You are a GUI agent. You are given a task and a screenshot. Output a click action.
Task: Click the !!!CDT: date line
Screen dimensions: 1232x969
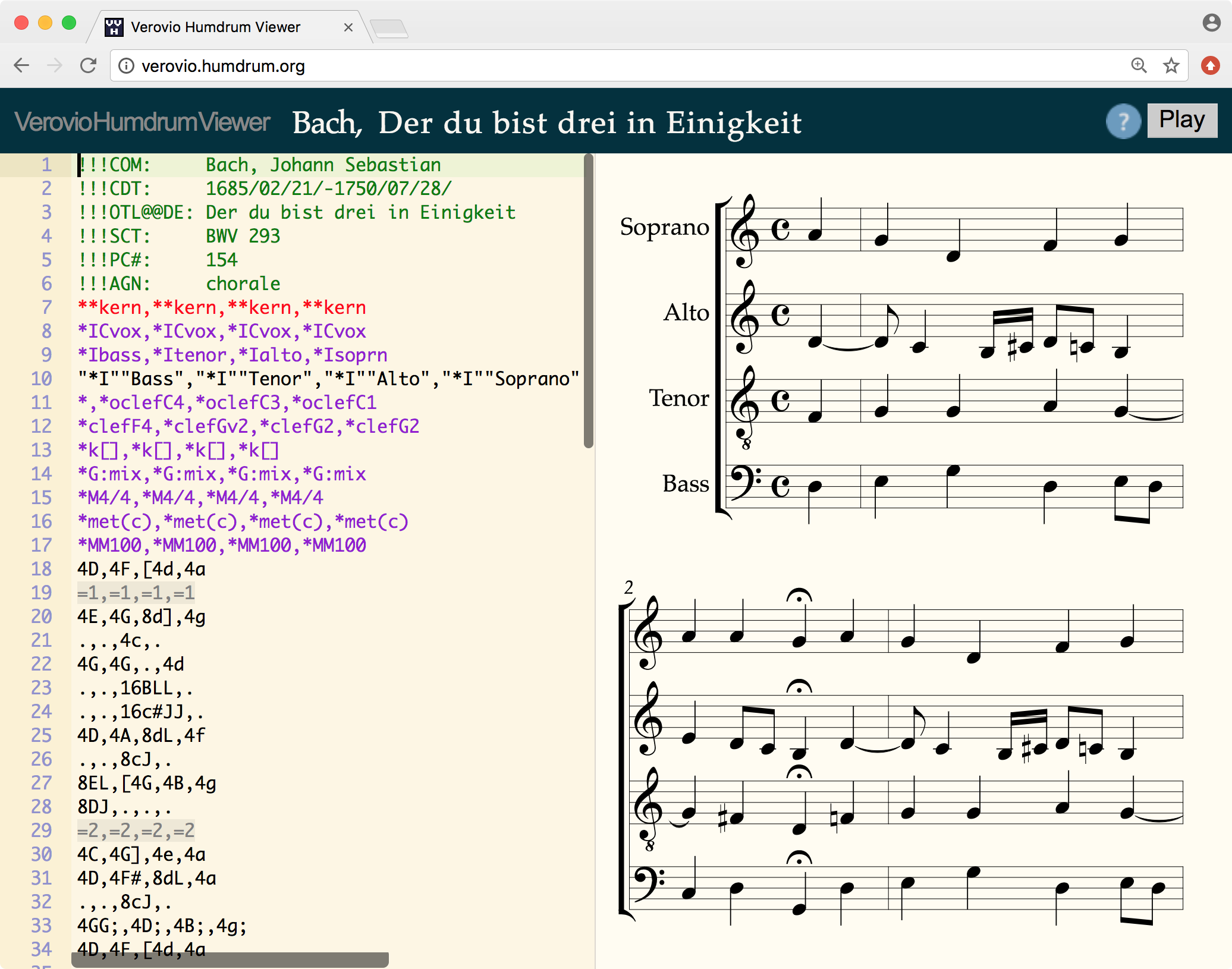point(265,188)
